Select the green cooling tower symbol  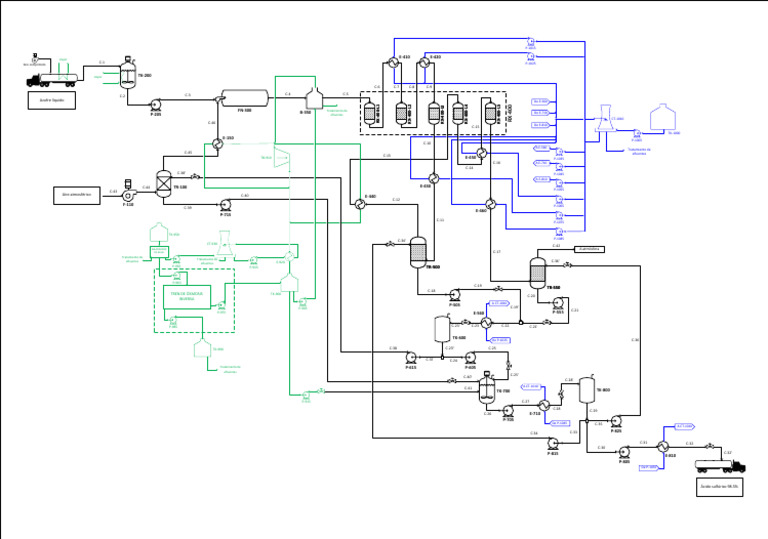point(224,244)
